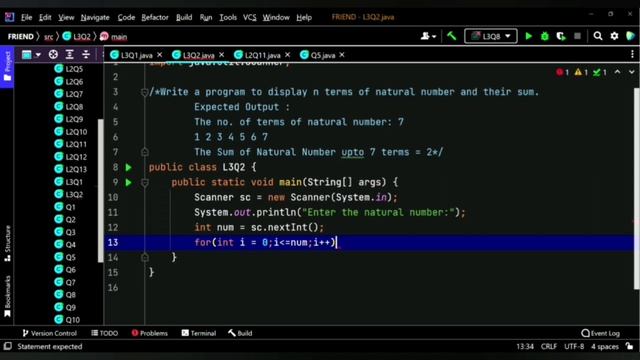Open Project tool window sidebar button

7,66
